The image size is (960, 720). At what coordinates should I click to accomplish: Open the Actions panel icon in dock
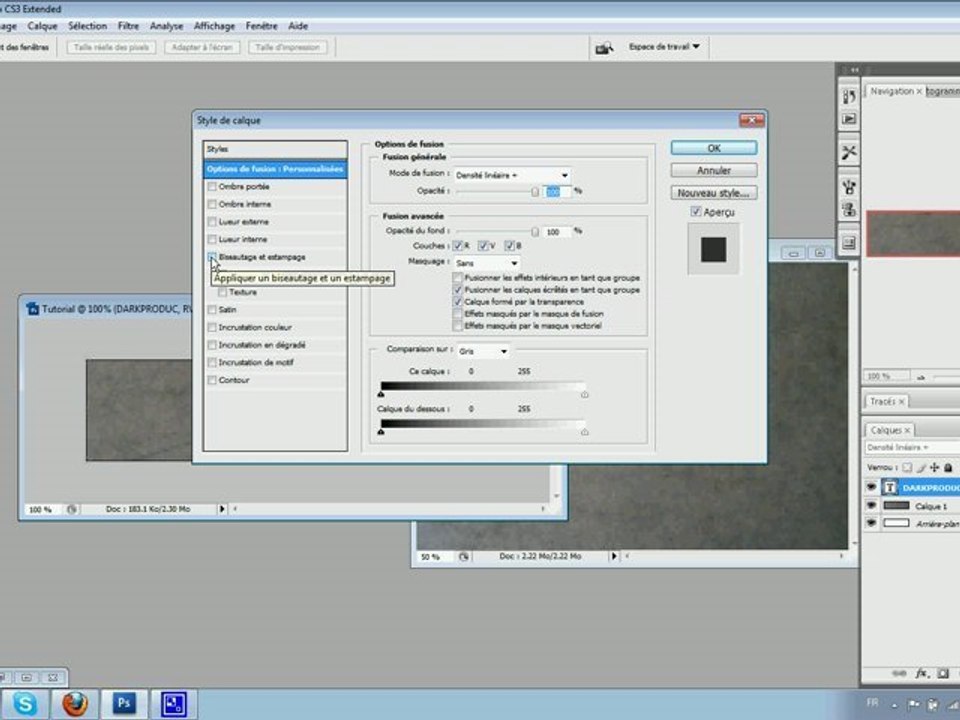(x=849, y=119)
